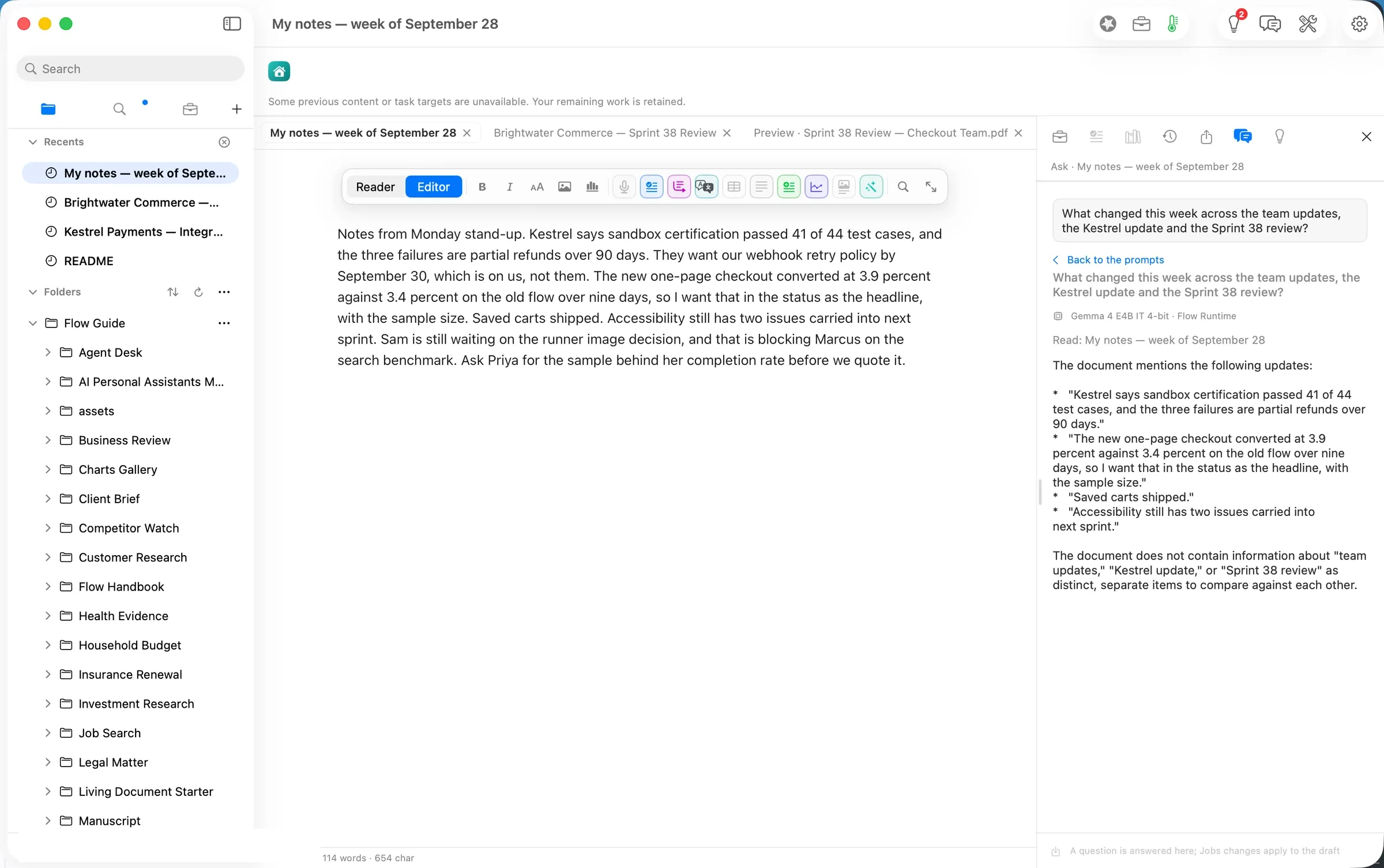Viewport: 1384px width, 868px height.
Task: Open Kestrel Payments recent document
Action: (x=130, y=232)
